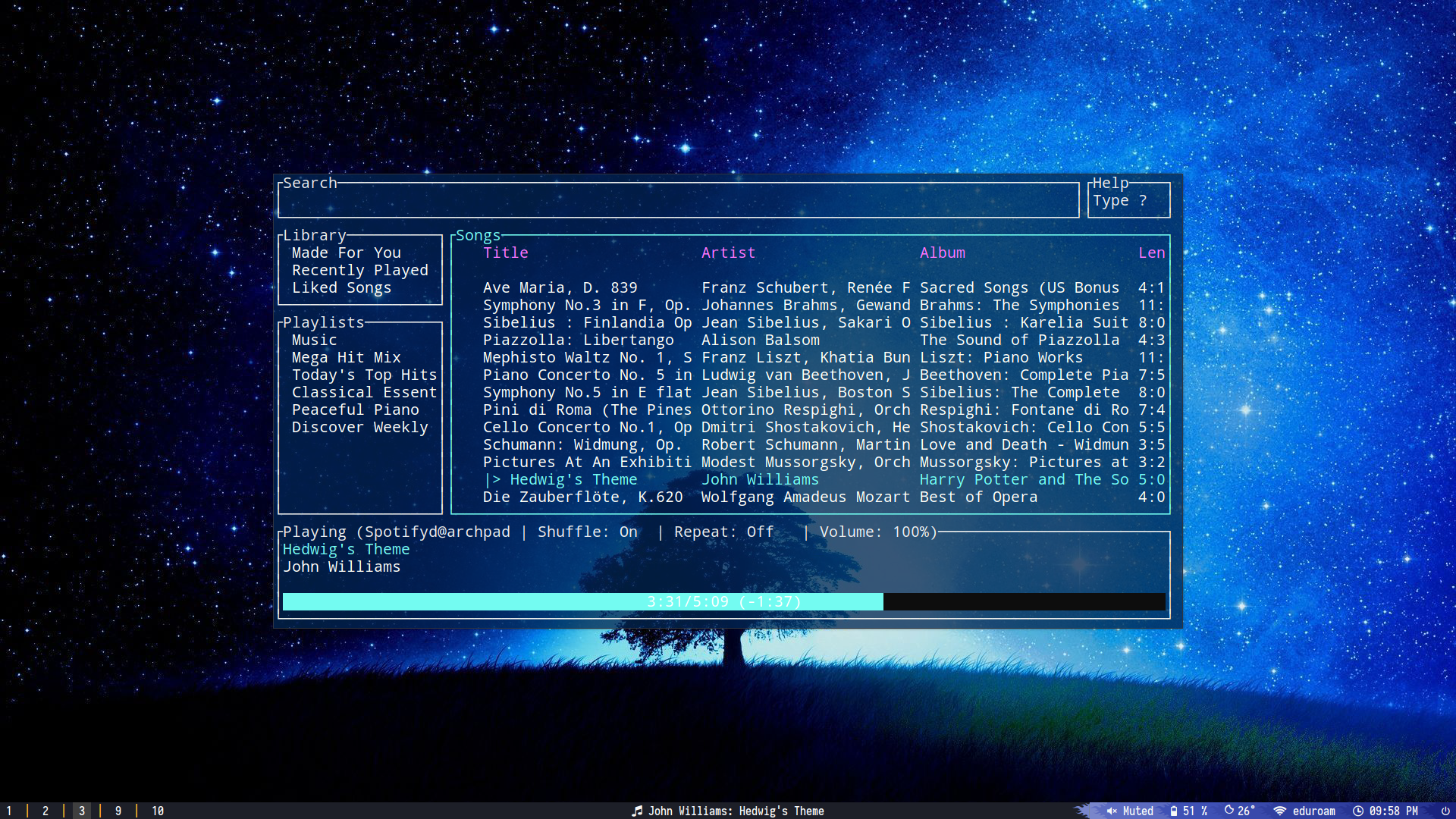This screenshot has height=819, width=1456.
Task: Switch to workspace 1
Action: click(x=9, y=811)
